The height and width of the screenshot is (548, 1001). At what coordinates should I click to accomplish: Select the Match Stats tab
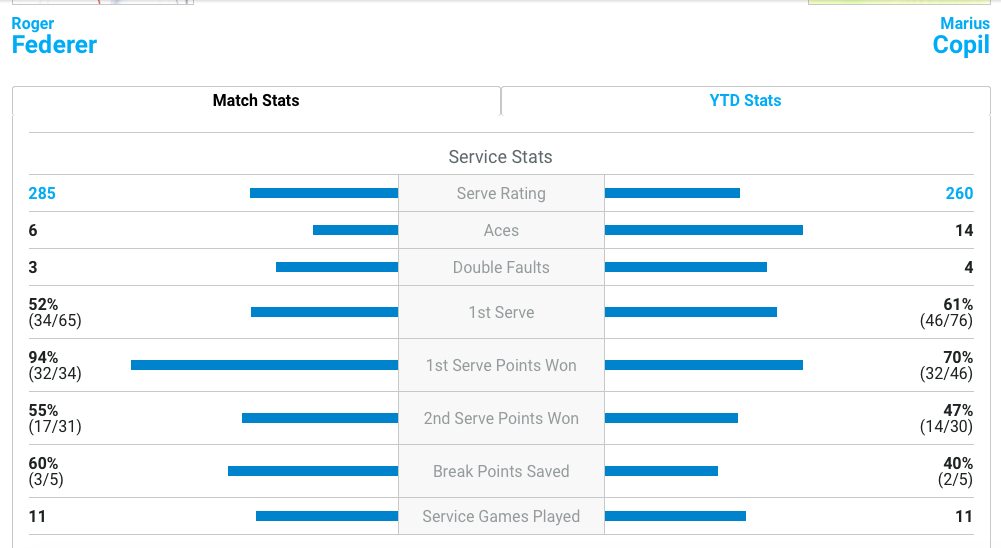point(256,100)
